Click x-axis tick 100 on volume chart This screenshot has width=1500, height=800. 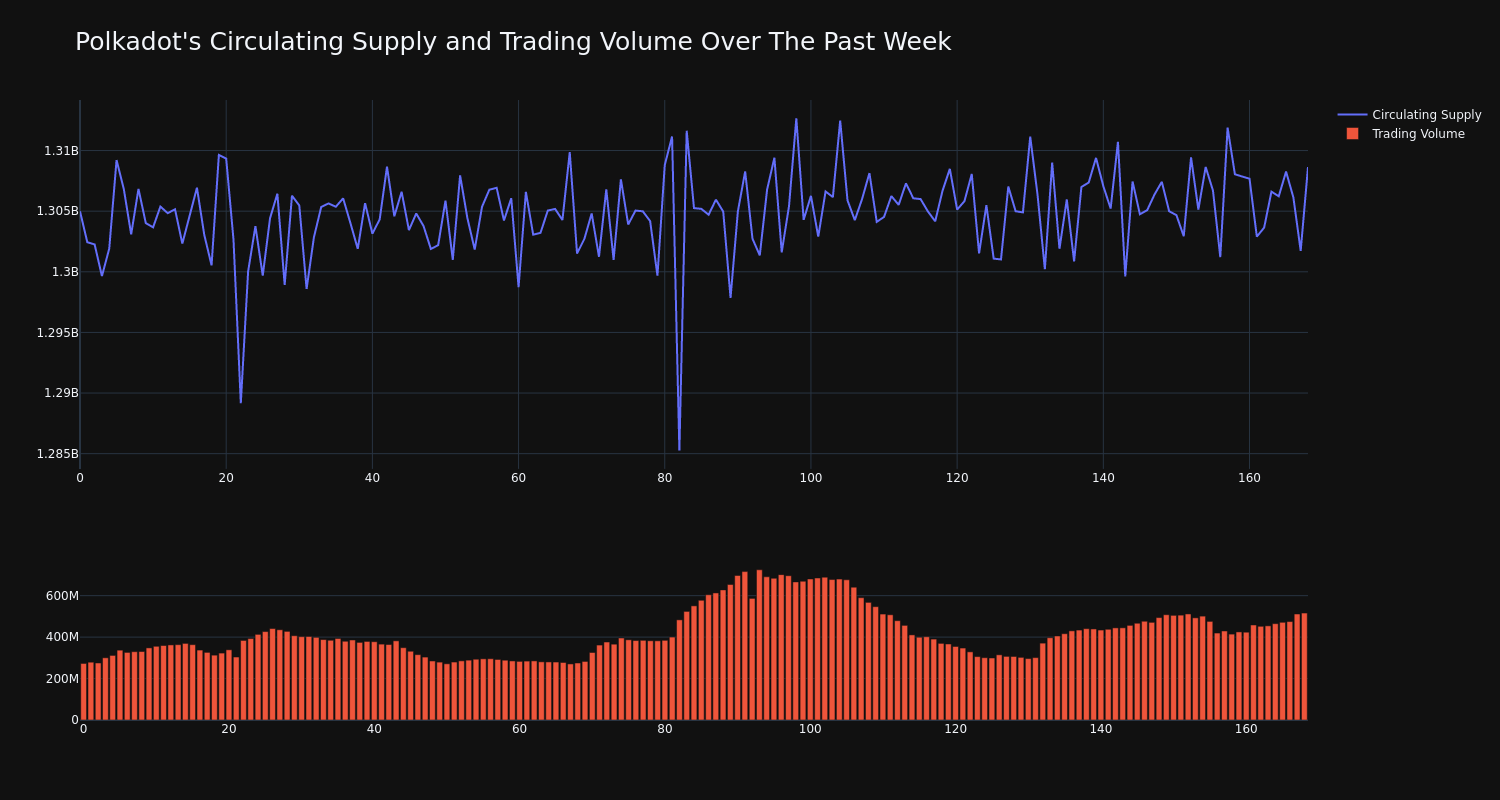pyautogui.click(x=810, y=729)
